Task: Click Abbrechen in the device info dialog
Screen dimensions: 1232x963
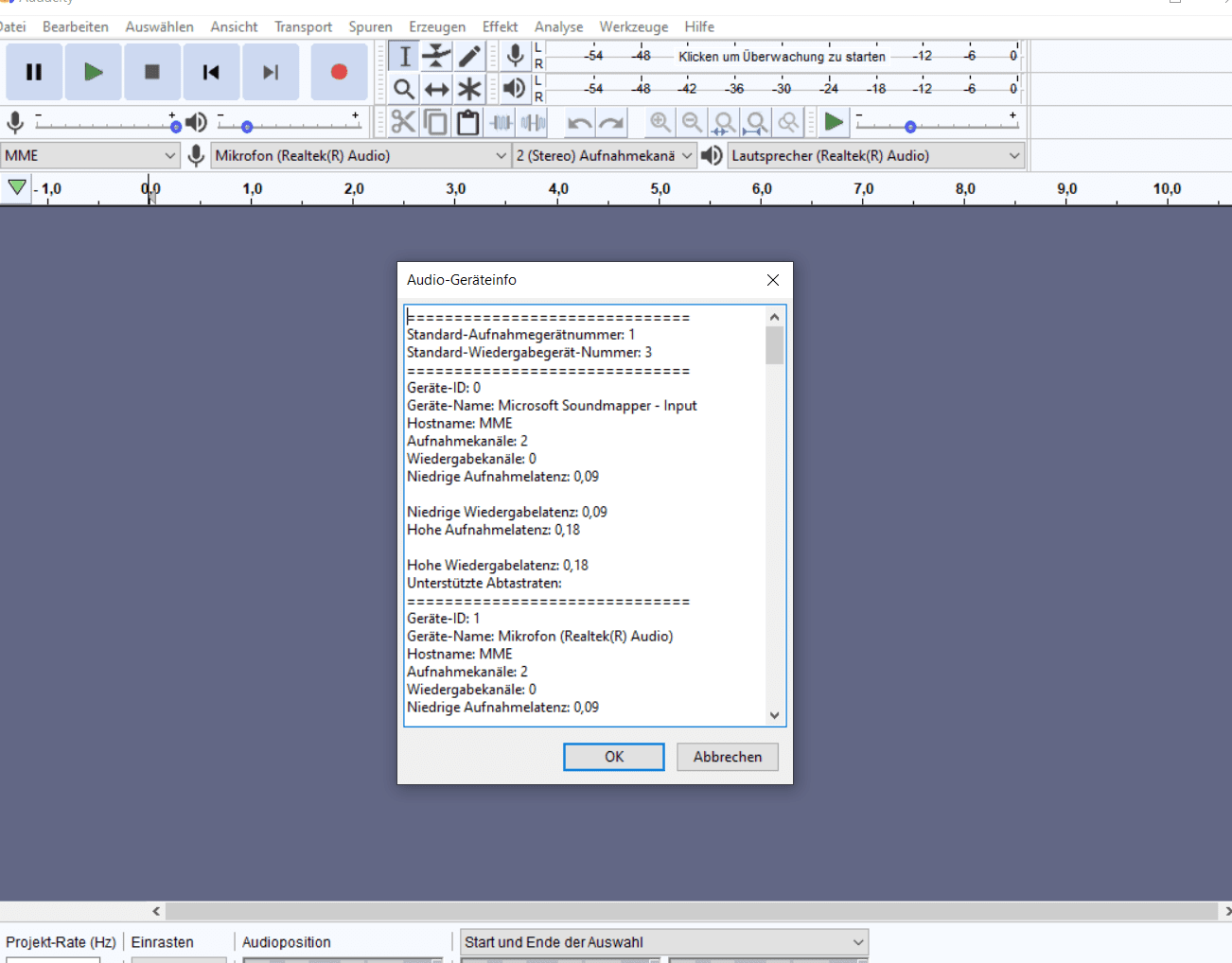Action: click(x=728, y=757)
